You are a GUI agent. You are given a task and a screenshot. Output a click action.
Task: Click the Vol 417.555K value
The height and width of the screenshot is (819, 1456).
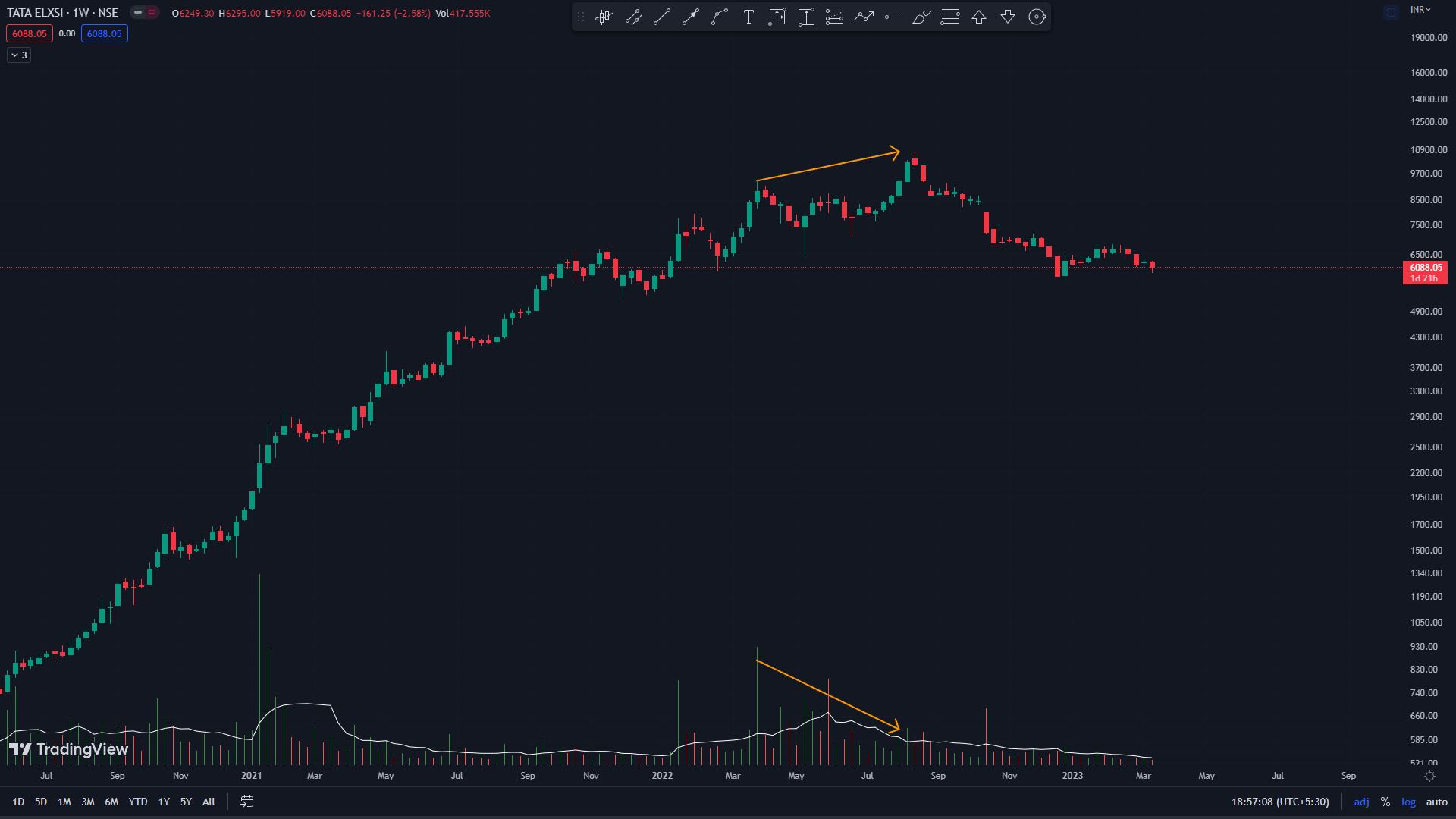click(x=463, y=13)
